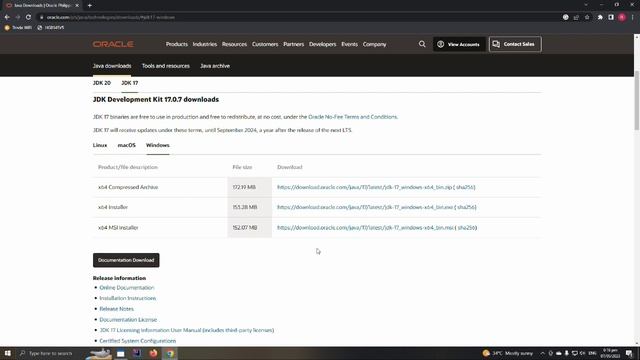Close the Java Downloads browser tab
The height and width of the screenshot is (360, 640).
click(x=77, y=5)
